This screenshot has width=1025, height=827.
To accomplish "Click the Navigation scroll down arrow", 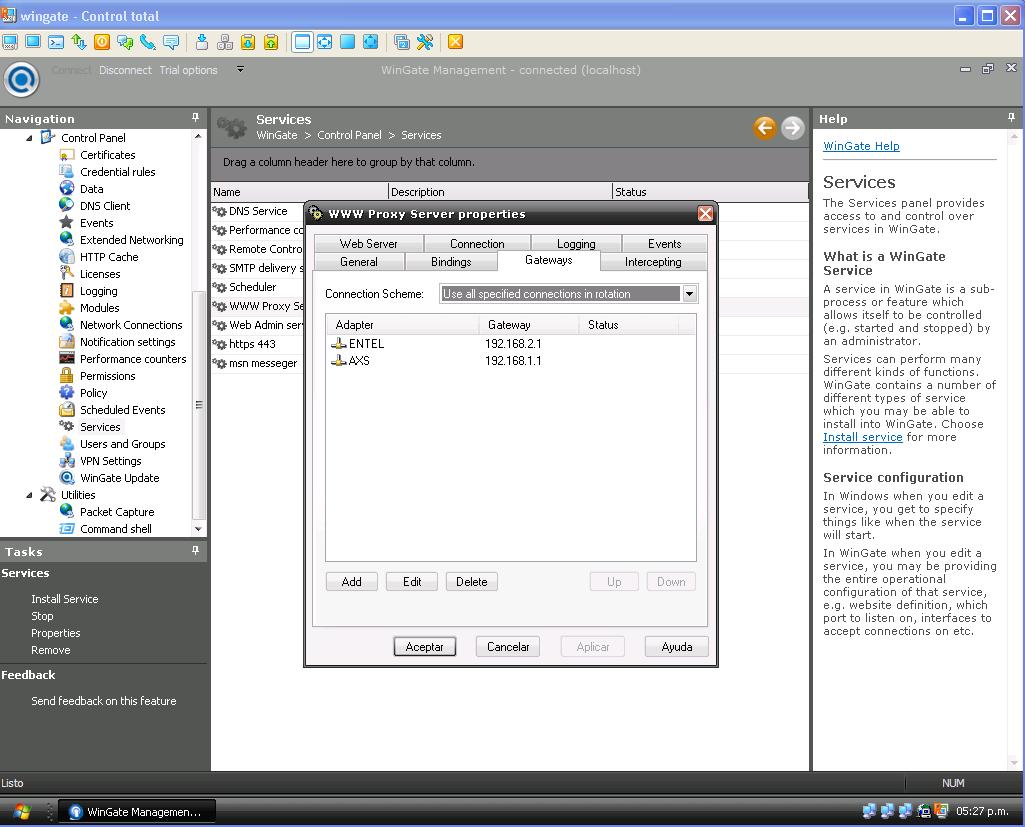I will point(198,529).
